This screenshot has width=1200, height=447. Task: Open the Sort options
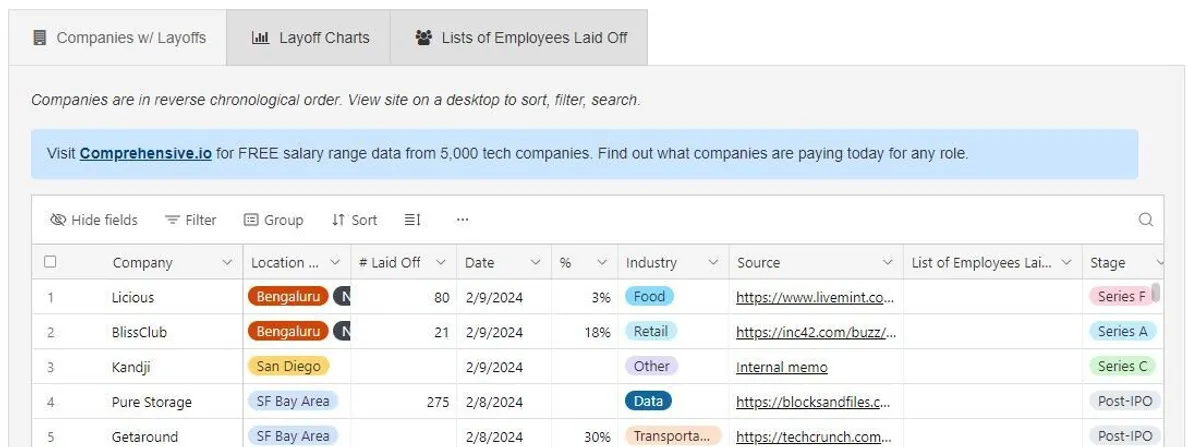[x=354, y=220]
